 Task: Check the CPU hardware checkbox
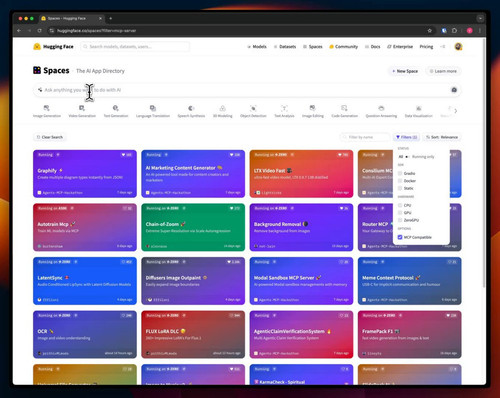[x=400, y=205]
